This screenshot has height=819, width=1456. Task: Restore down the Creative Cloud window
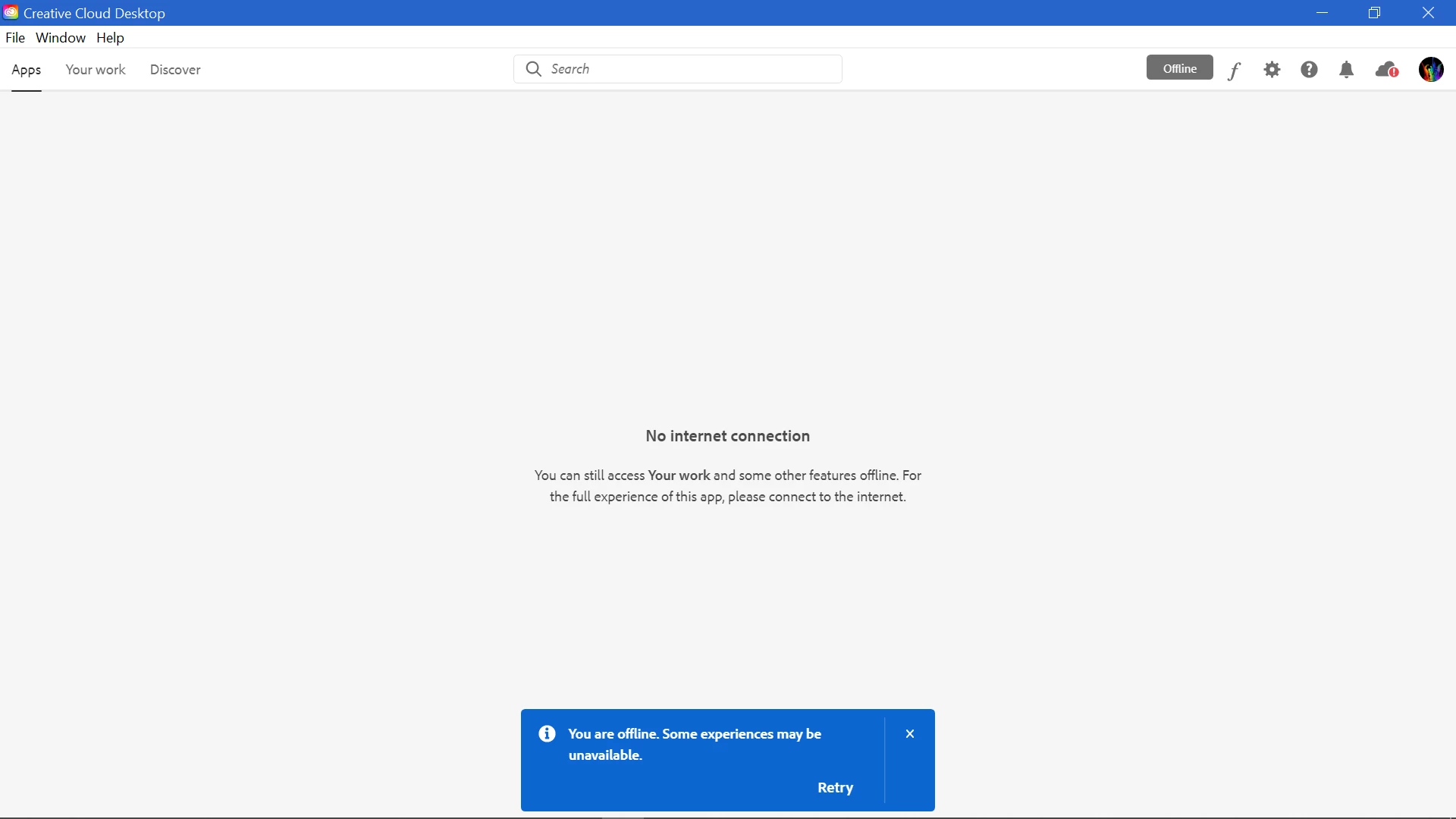tap(1374, 13)
